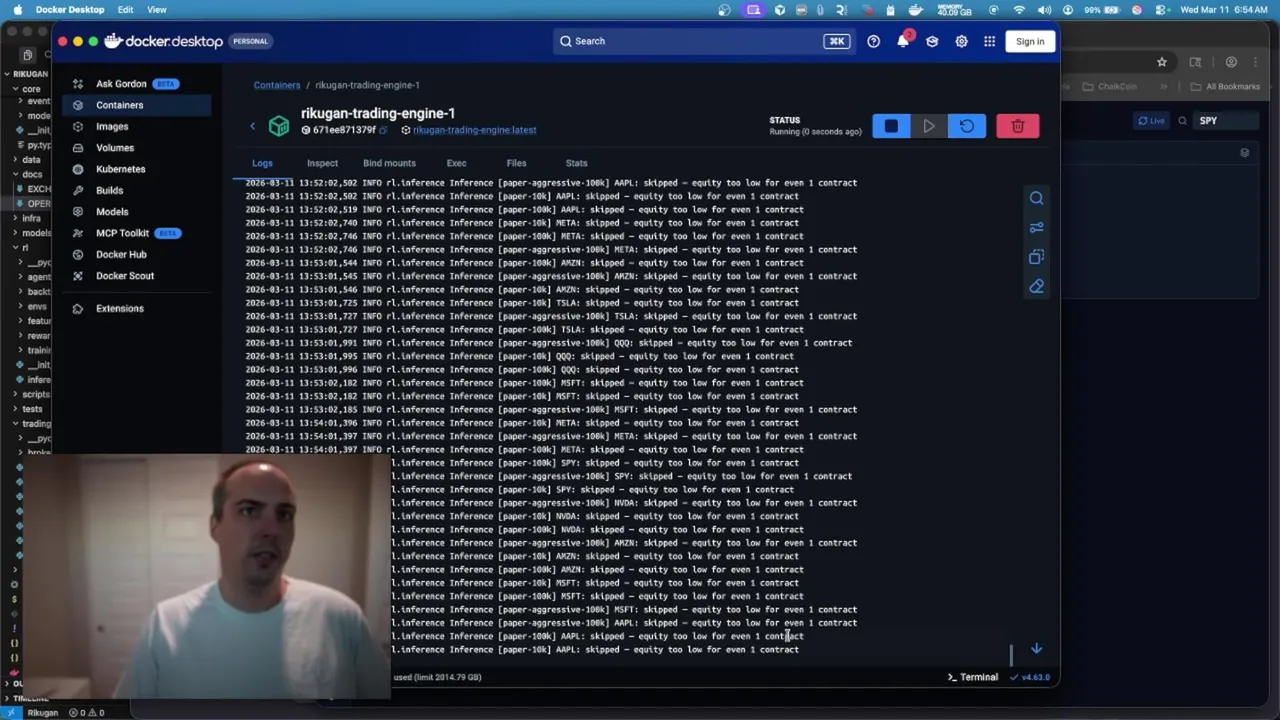Open Wi-Fi status in menu bar

pos(1019,9)
